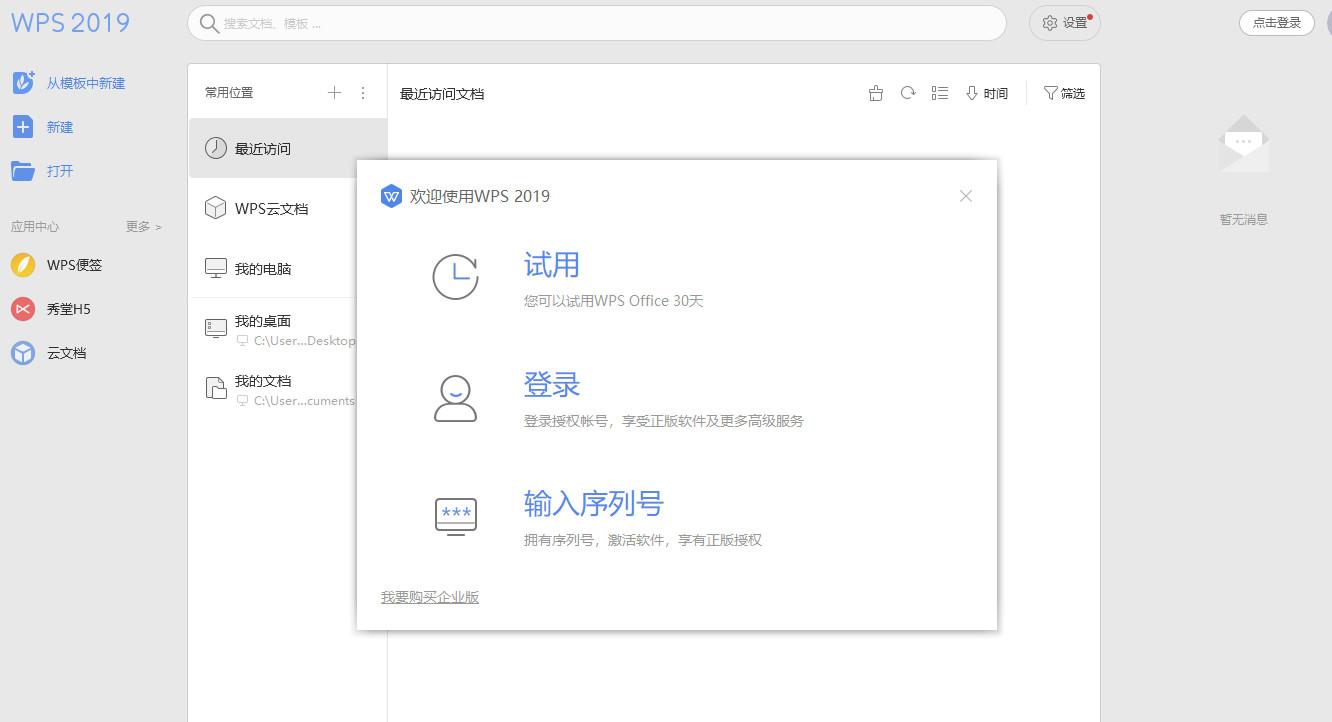The height and width of the screenshot is (722, 1332).
Task: Click the 新建 plus icon in sidebar
Action: [x=23, y=127]
